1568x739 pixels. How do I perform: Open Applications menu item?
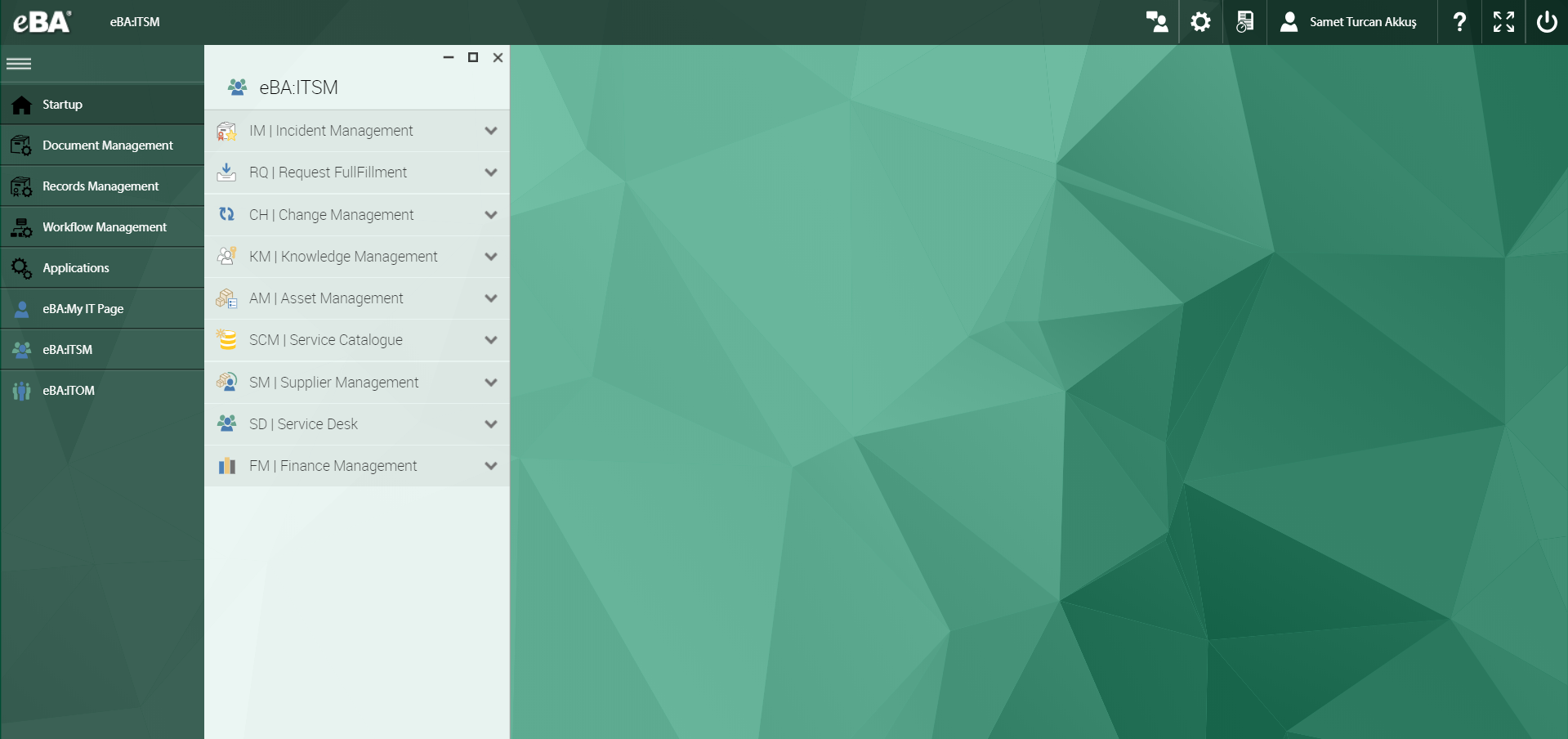(102, 268)
